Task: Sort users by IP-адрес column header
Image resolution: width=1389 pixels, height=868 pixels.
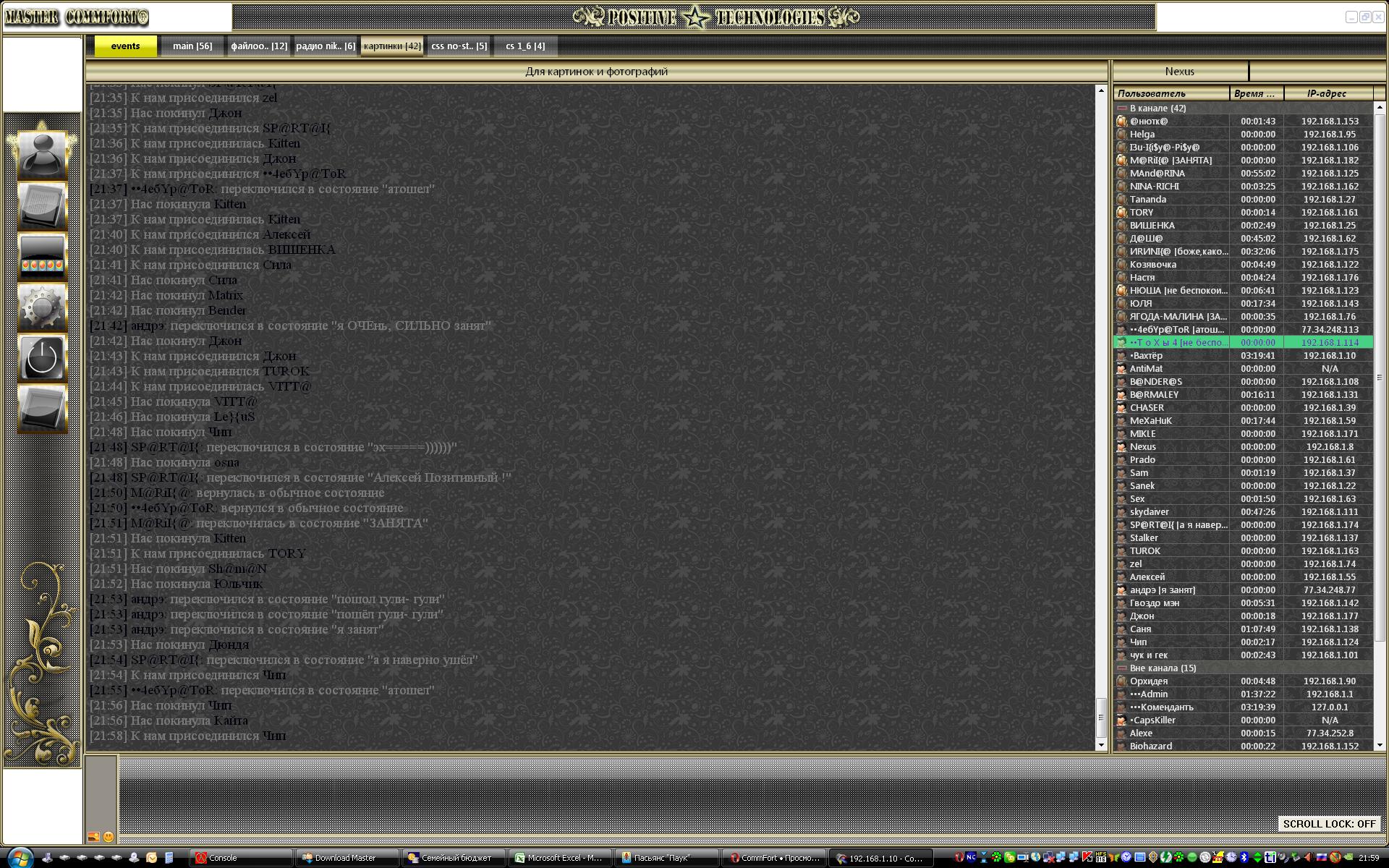Action: tap(1327, 93)
